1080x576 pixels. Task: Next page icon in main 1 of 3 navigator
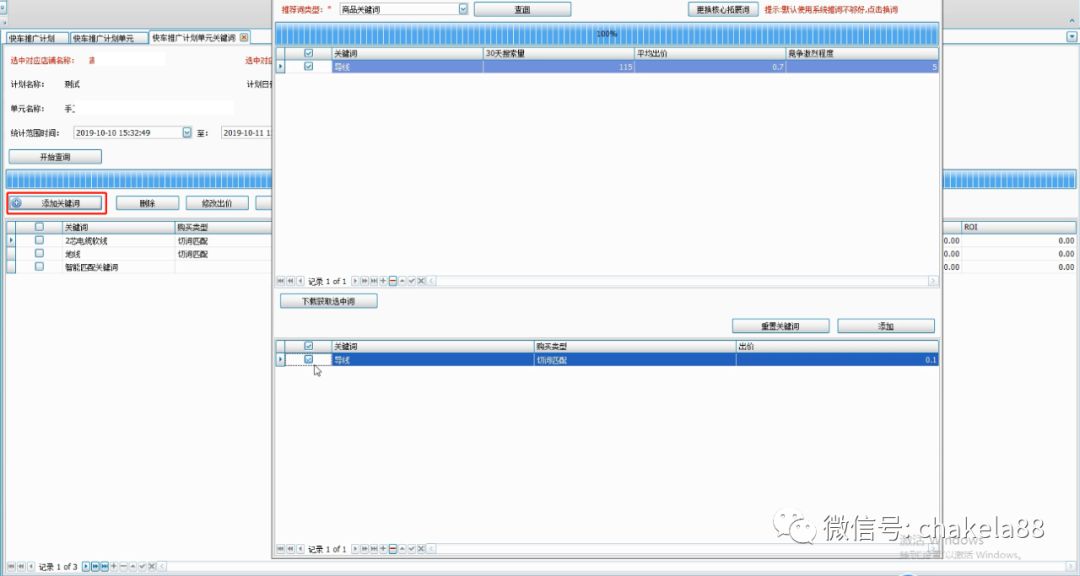coord(95,566)
